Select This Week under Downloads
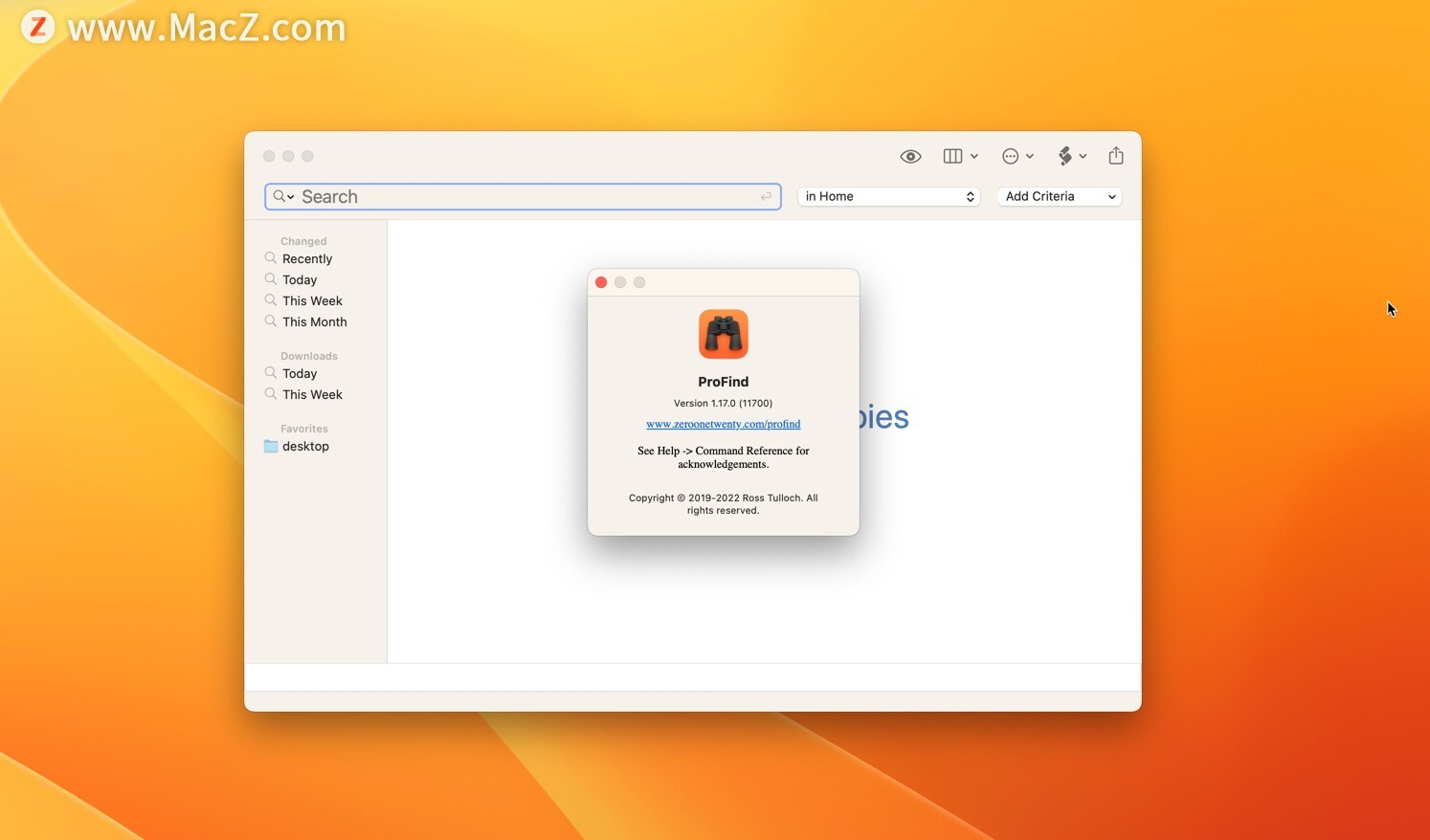This screenshot has width=1430, height=840. pos(312,394)
